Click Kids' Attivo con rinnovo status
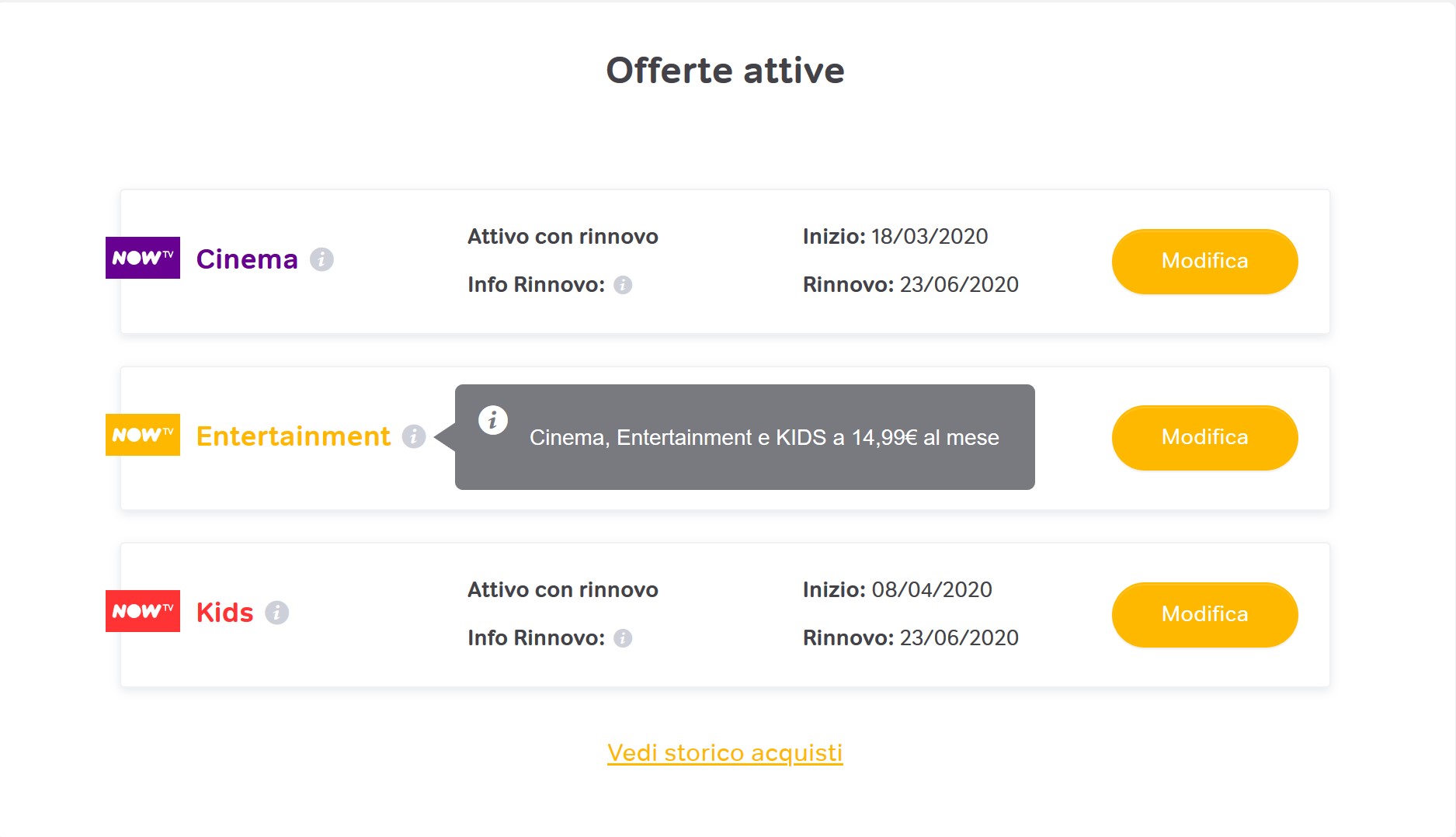Image resolution: width=1456 pixels, height=837 pixels. 563,590
